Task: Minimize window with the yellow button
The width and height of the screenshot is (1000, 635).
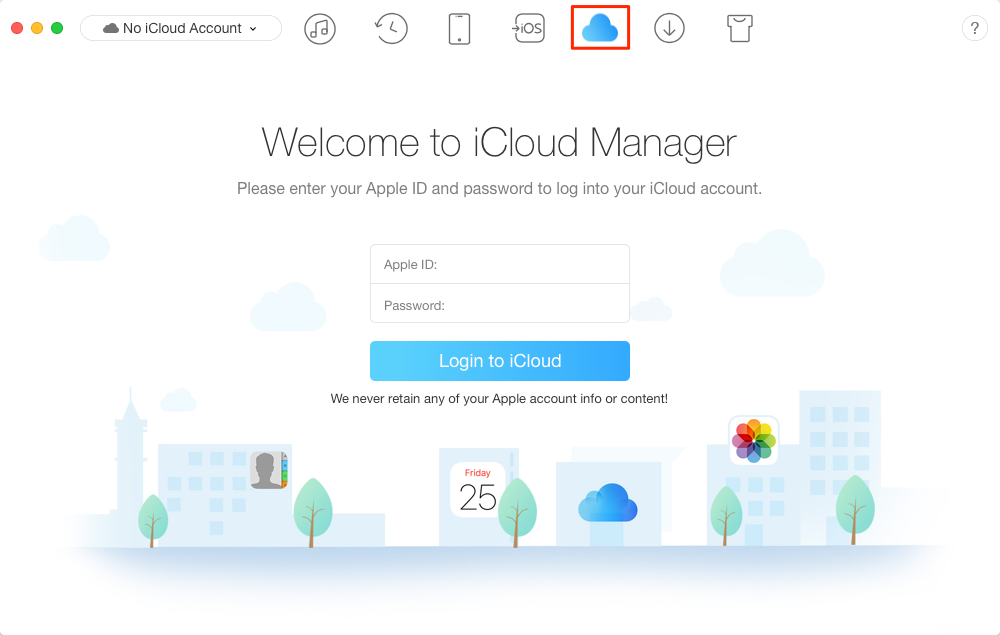Action: point(37,28)
